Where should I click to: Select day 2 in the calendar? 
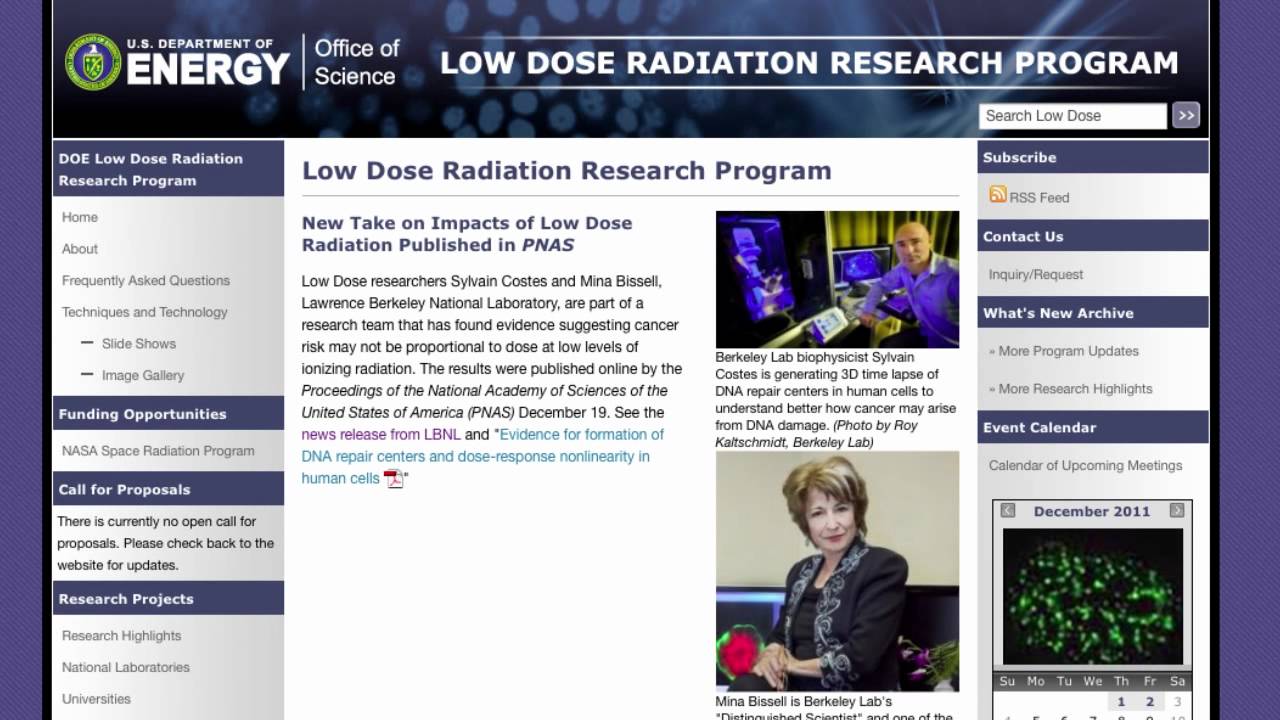[x=1150, y=702]
